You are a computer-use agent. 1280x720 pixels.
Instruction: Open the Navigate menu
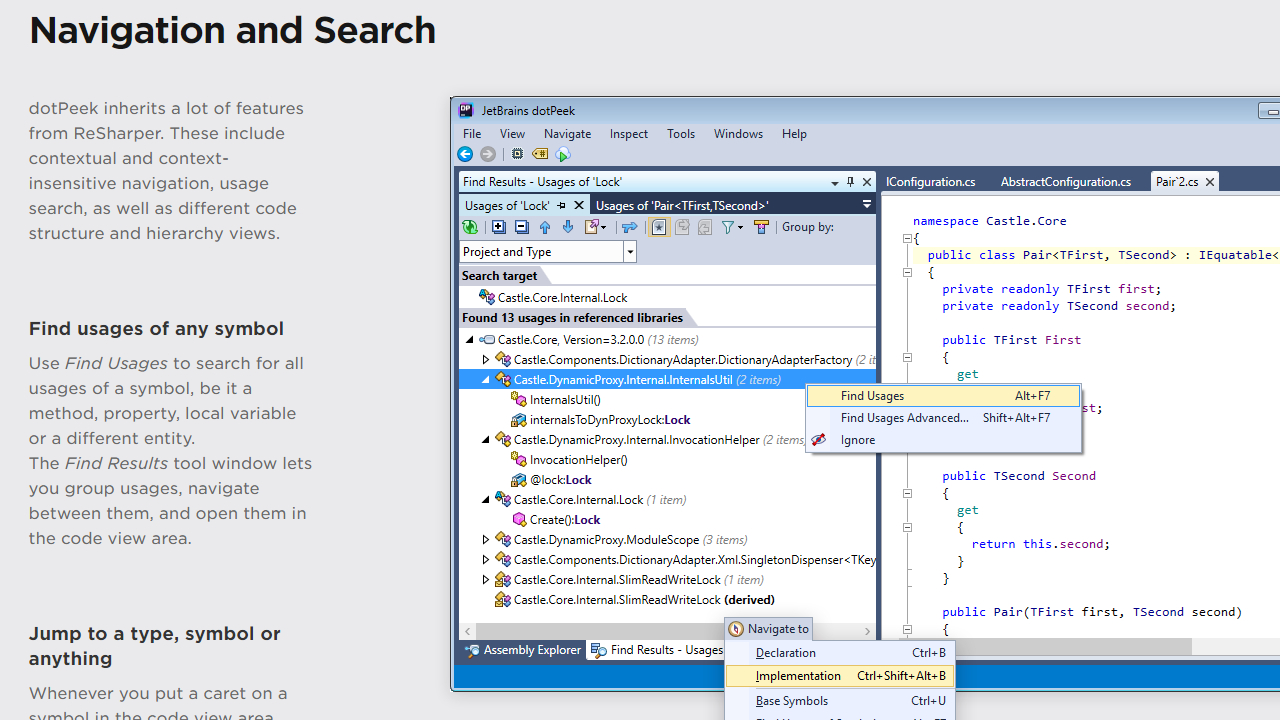567,134
